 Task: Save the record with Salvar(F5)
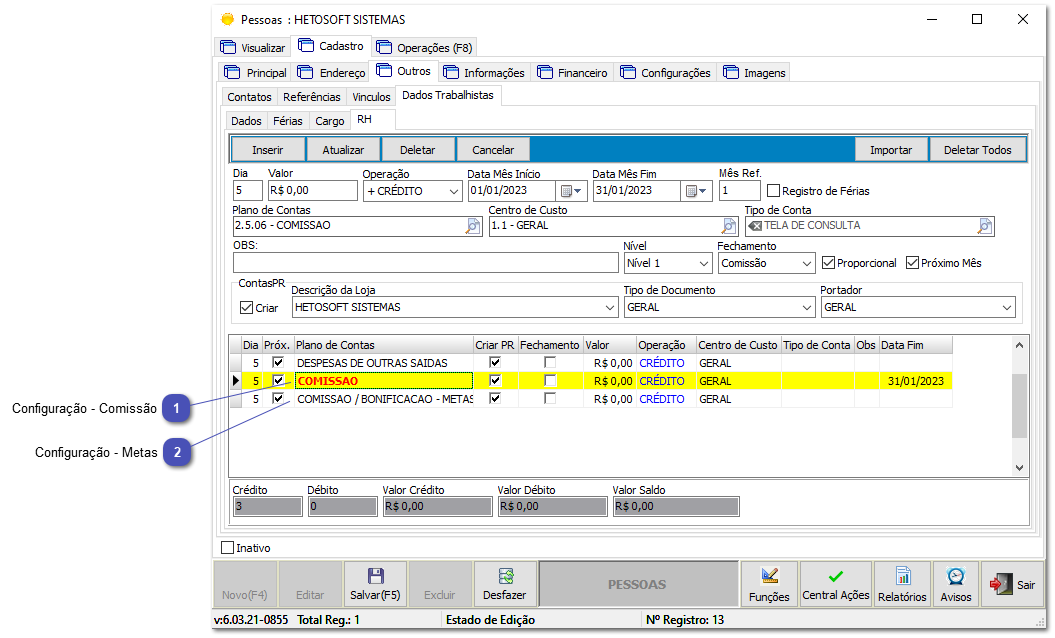pyautogui.click(x=375, y=584)
